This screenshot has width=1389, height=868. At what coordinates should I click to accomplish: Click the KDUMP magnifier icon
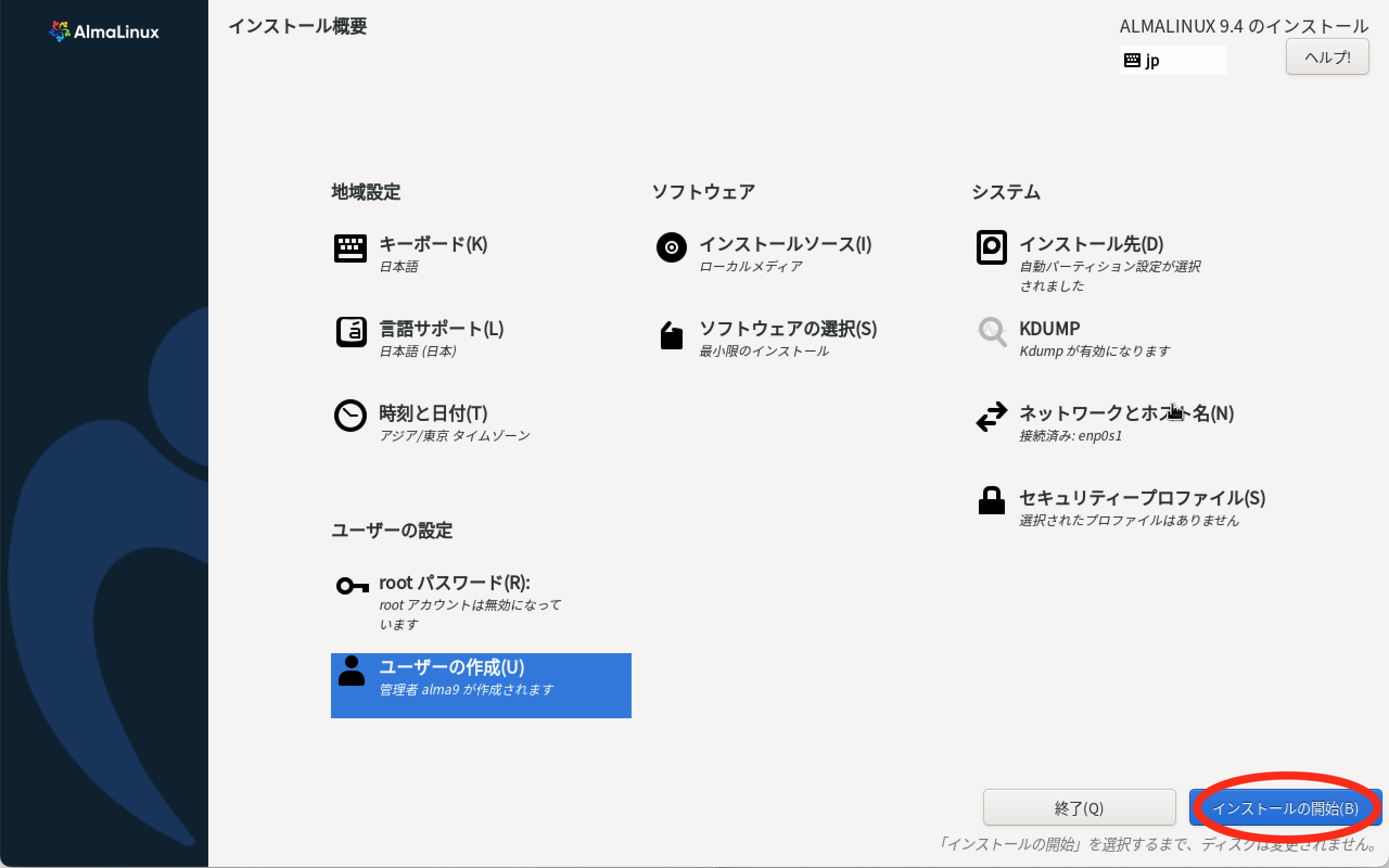point(992,332)
